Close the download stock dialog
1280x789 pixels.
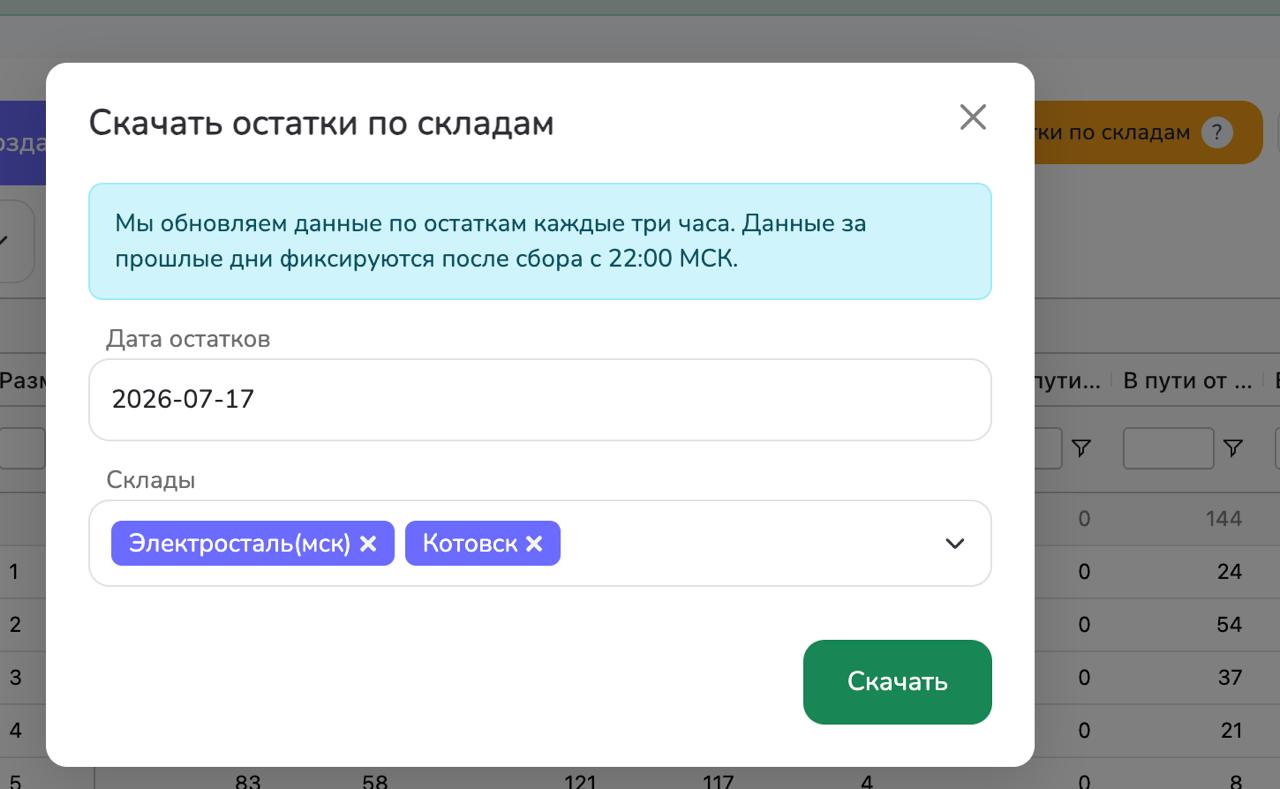[x=972, y=118]
